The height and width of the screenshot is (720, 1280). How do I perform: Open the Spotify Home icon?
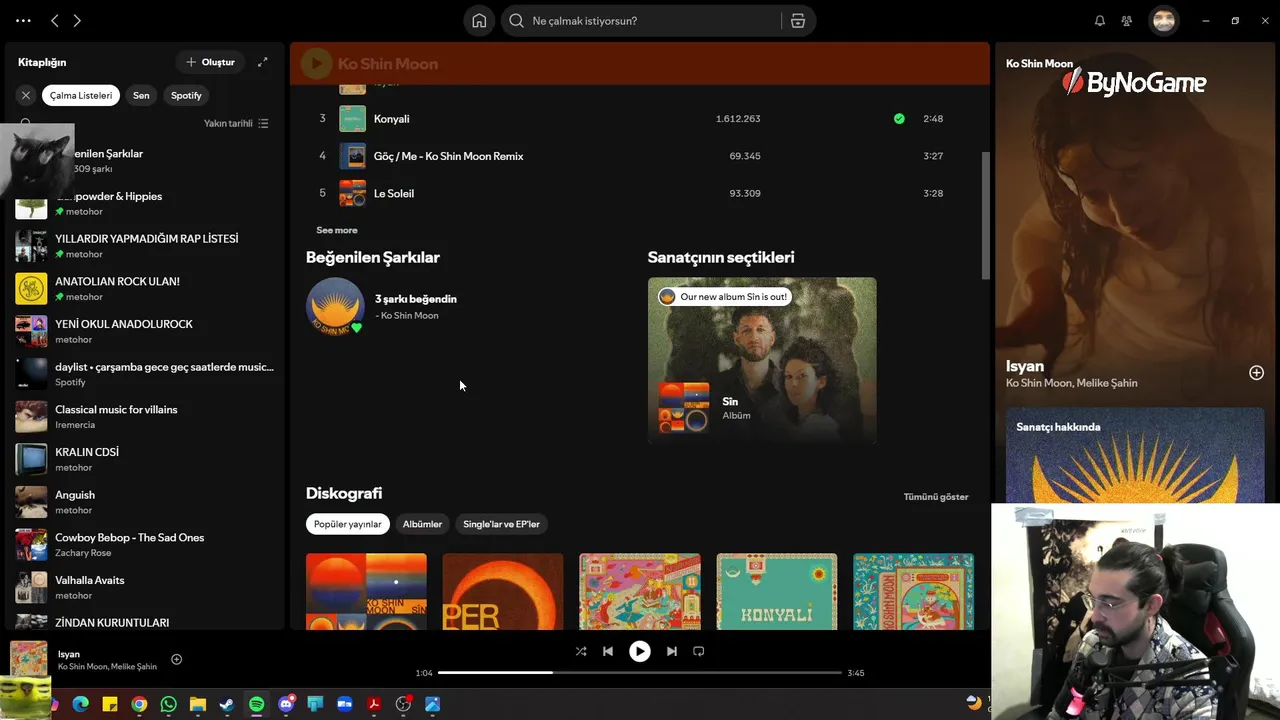pos(479,21)
